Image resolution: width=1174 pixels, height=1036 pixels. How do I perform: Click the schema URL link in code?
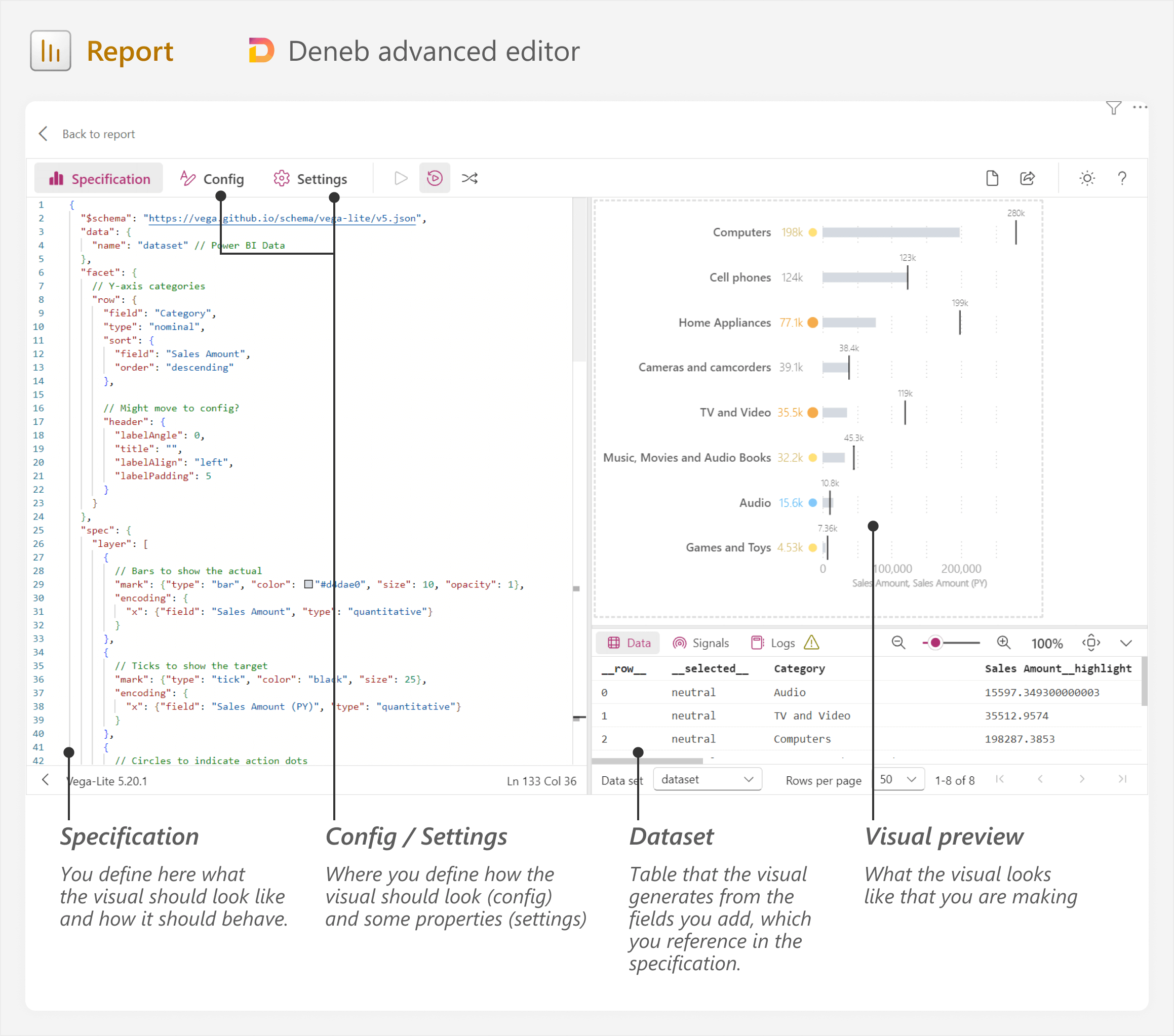282,219
